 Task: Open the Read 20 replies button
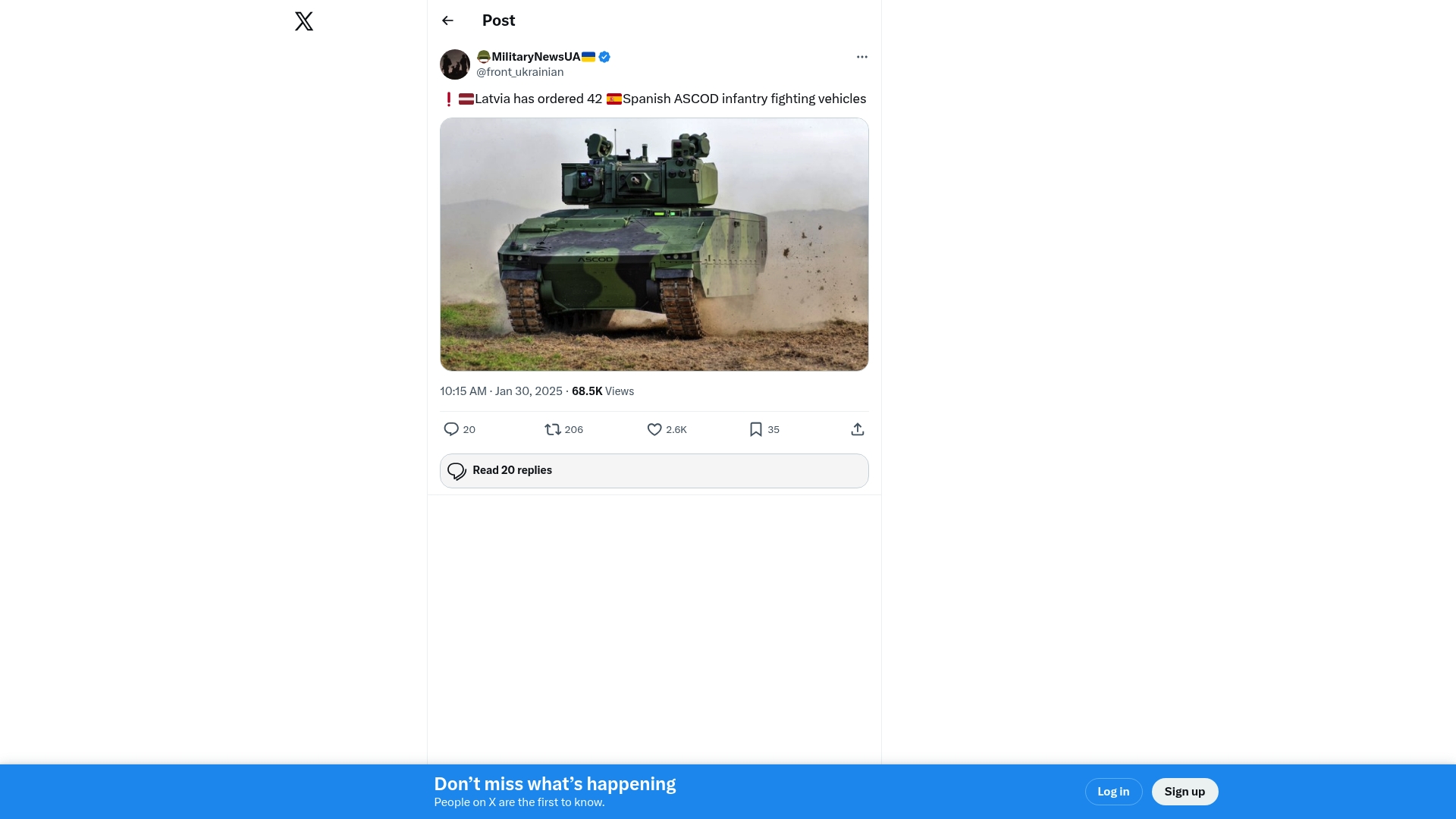(654, 471)
